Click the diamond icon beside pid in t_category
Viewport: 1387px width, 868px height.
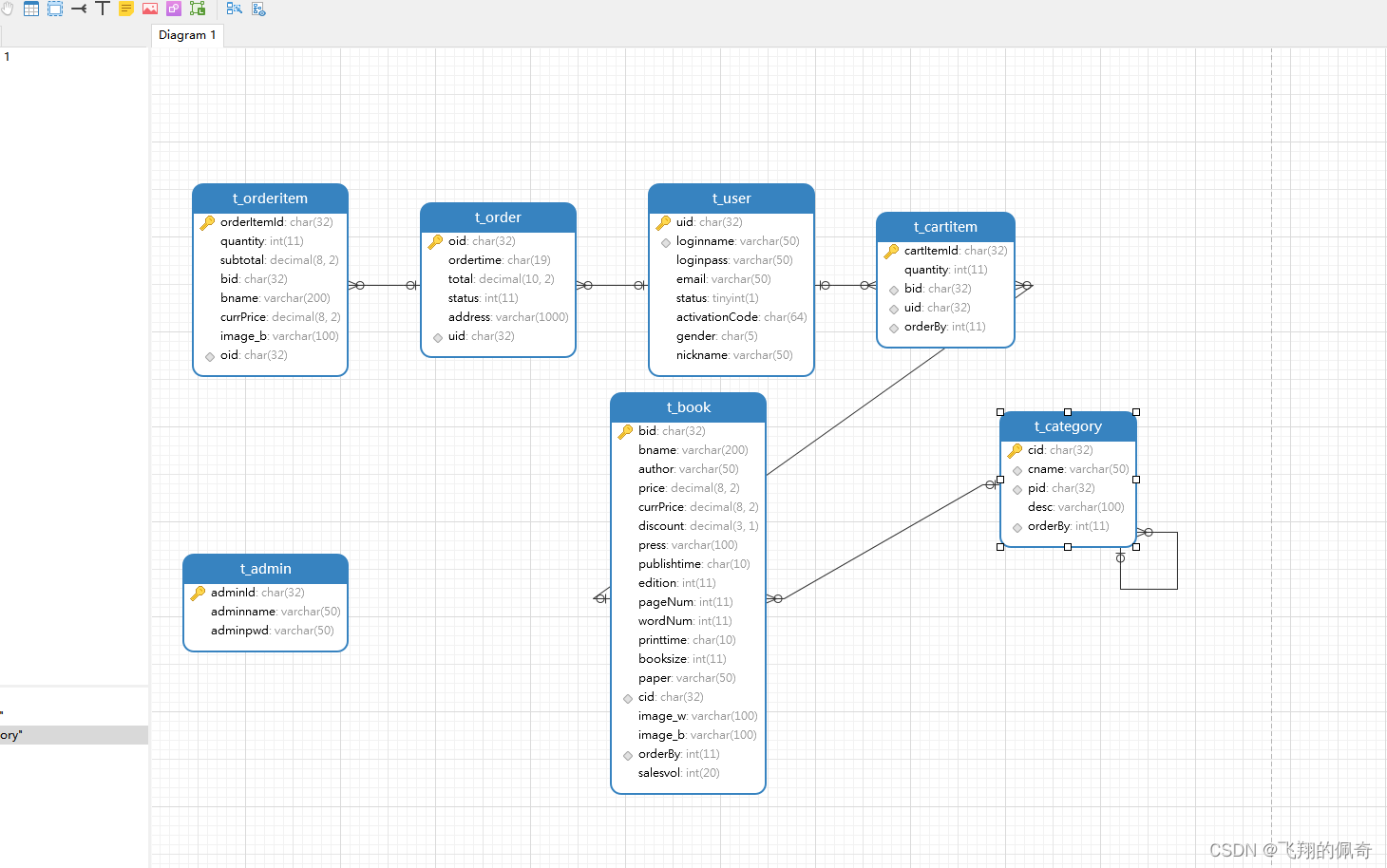click(1017, 490)
